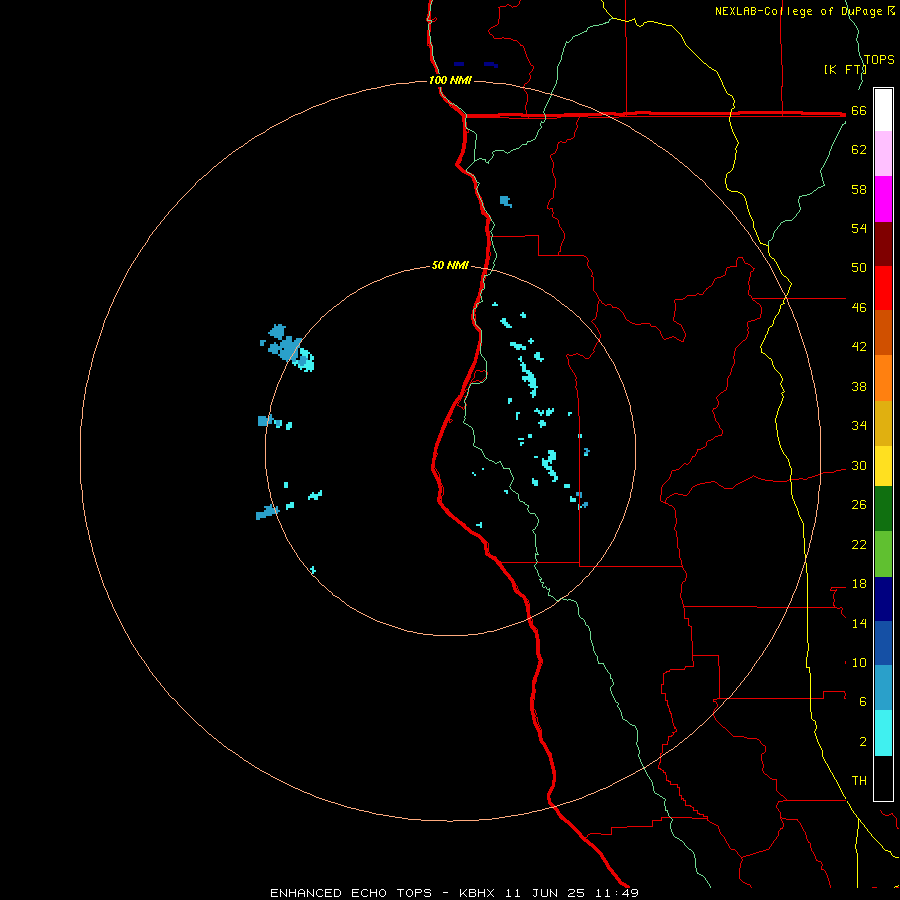Click the '38' legend value

[x=859, y=386]
